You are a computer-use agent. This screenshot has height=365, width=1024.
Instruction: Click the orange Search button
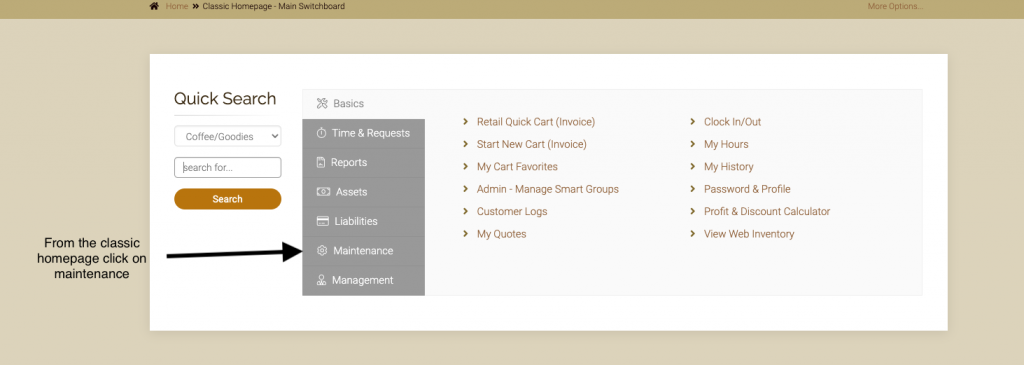[x=227, y=199]
